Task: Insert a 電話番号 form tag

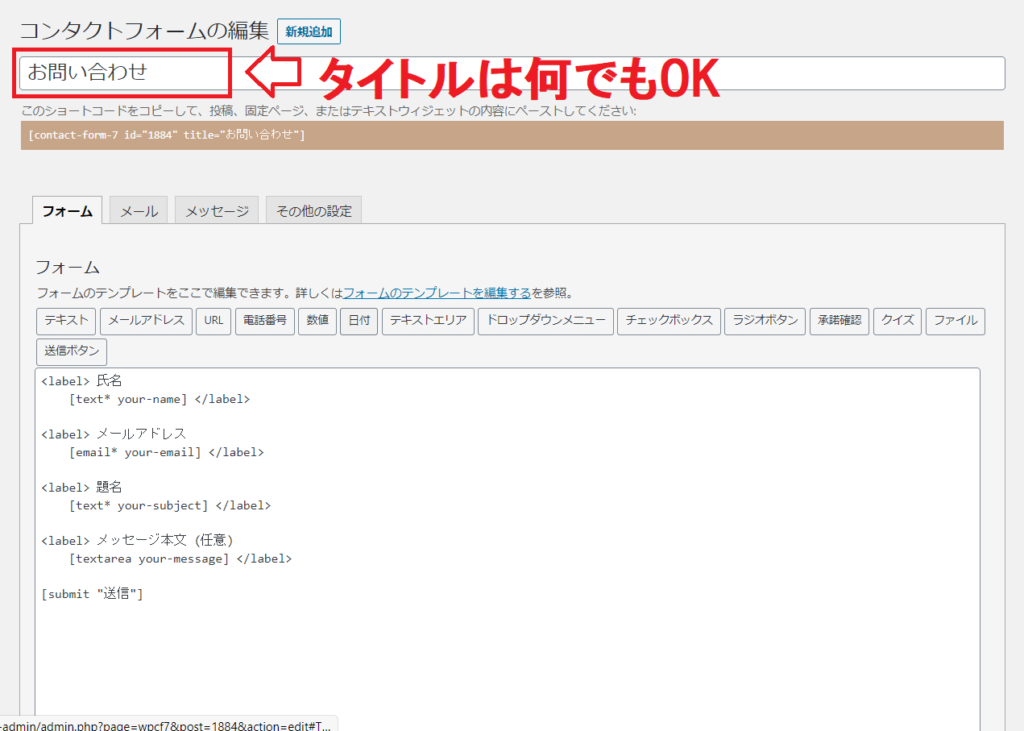Action: coord(264,321)
